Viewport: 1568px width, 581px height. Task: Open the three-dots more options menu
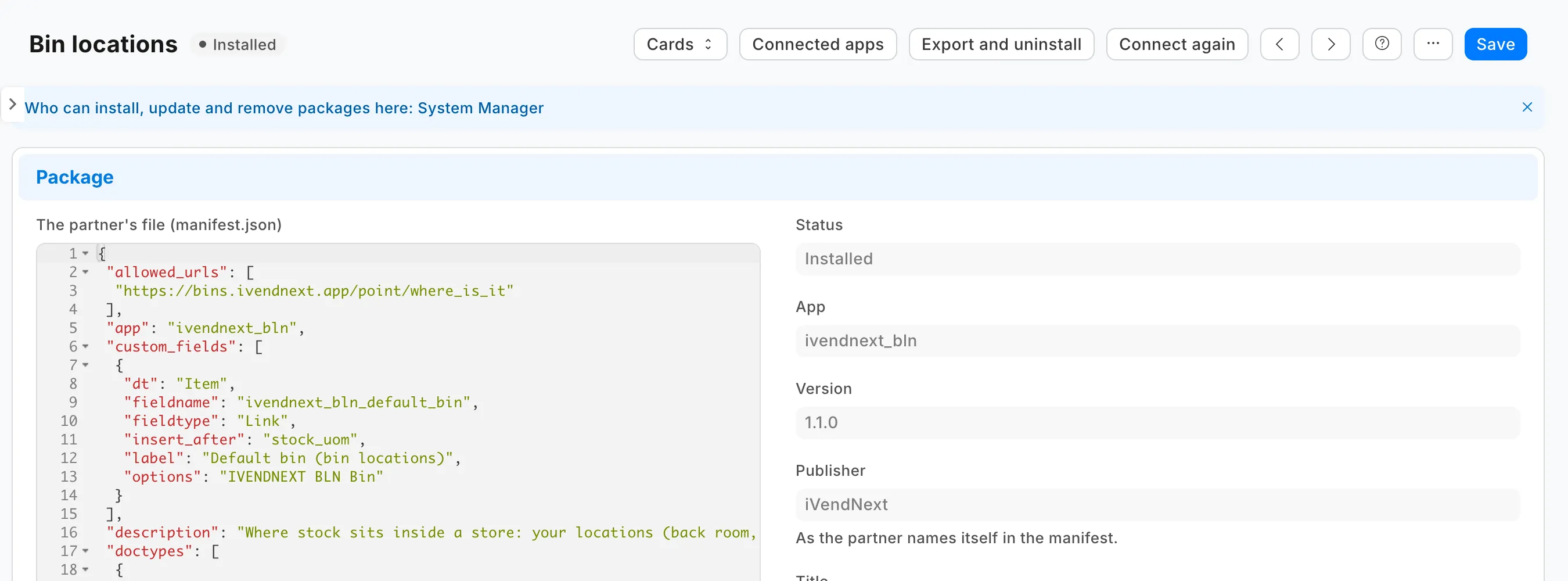point(1433,45)
